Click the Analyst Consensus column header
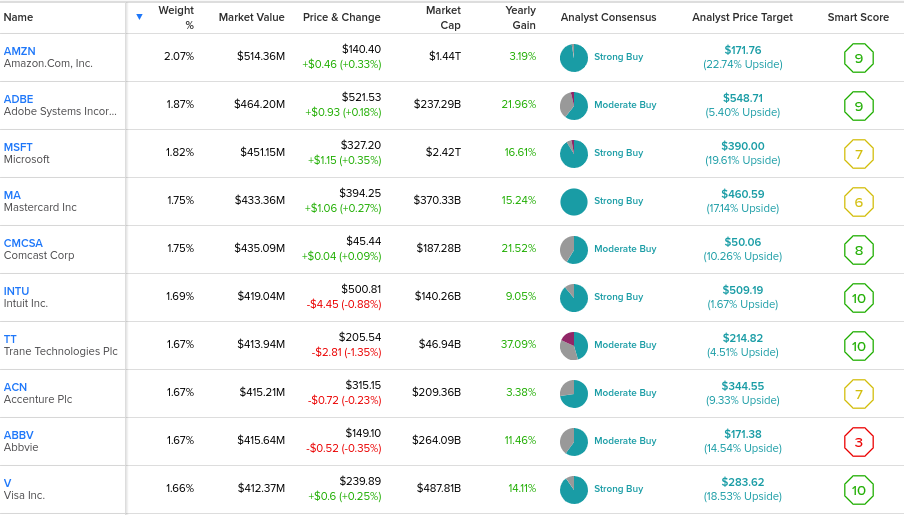Viewport: 904px width, 515px height. pos(608,17)
